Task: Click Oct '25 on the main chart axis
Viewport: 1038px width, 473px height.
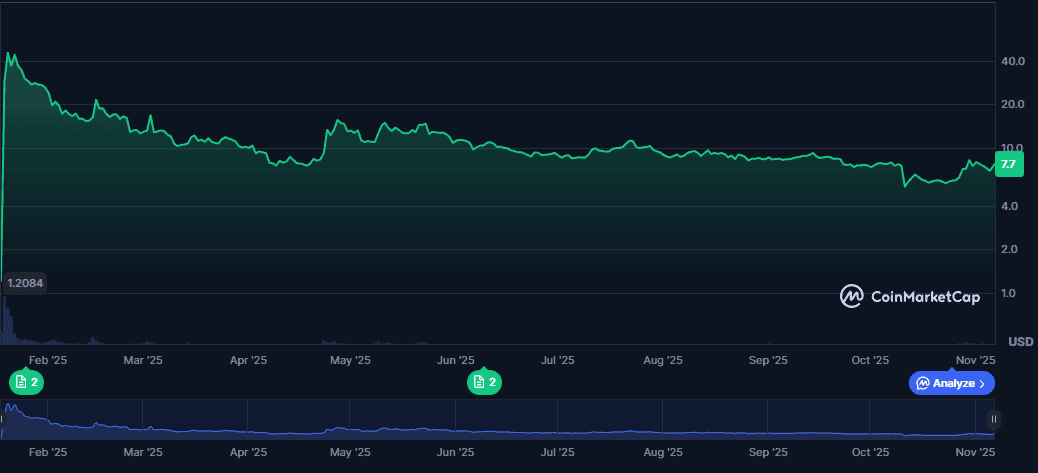Action: pyautogui.click(x=869, y=360)
